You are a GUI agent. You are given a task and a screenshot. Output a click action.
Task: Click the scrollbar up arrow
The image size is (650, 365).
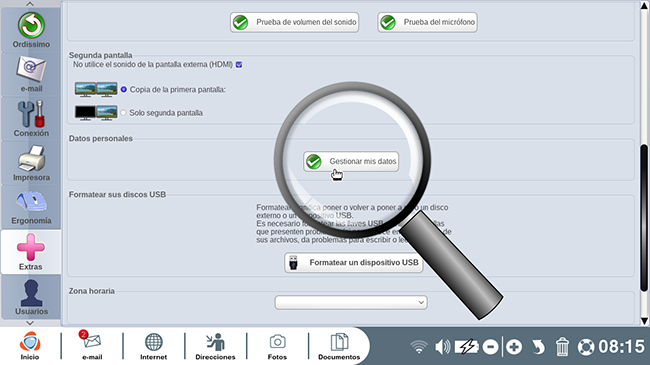645,5
